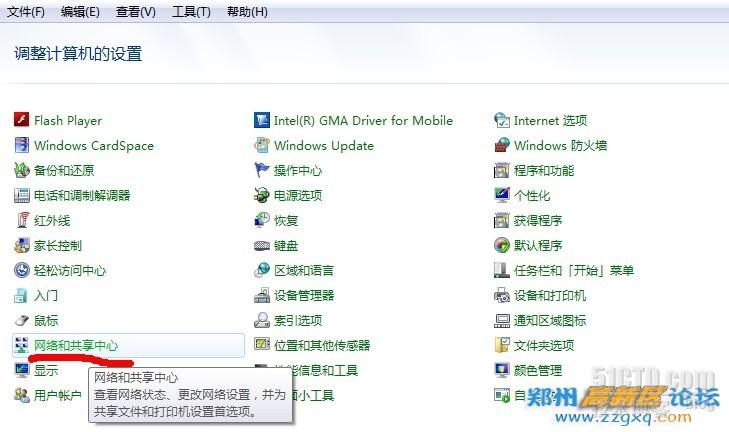Click the 备份和还原 icon
Screen dimensions: 729x432
[x=21, y=170]
